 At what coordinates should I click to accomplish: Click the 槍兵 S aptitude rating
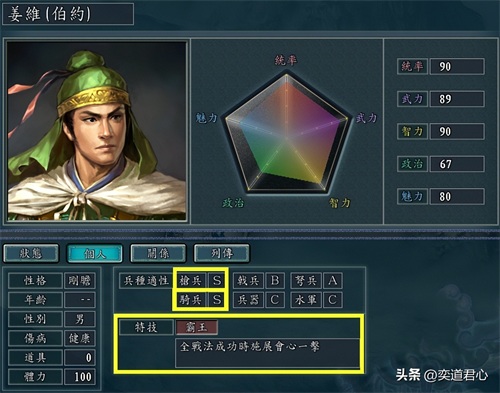[x=217, y=281]
